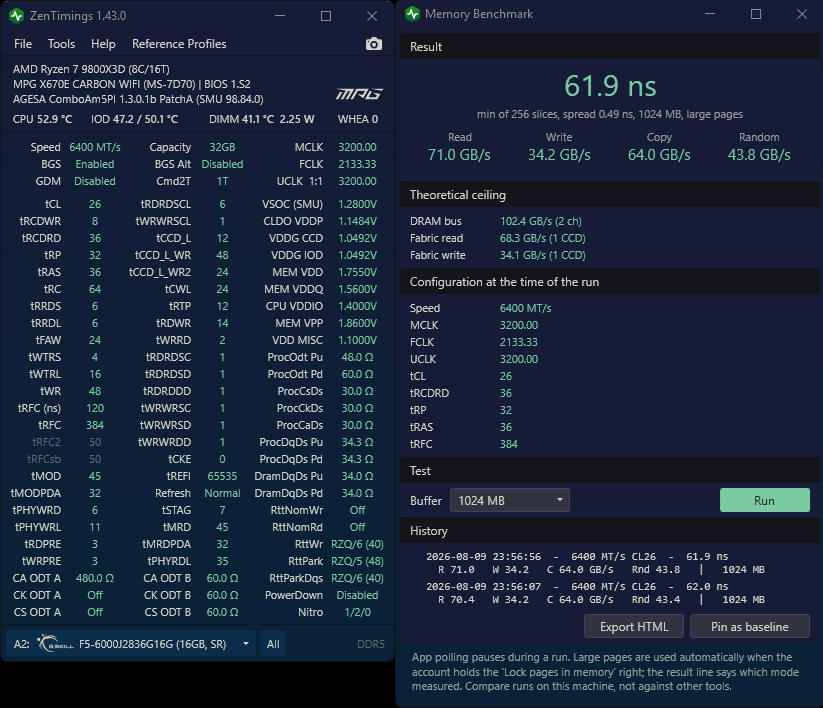823x708 pixels.
Task: Select the latest 61.9 ns history entry
Action: (595, 563)
